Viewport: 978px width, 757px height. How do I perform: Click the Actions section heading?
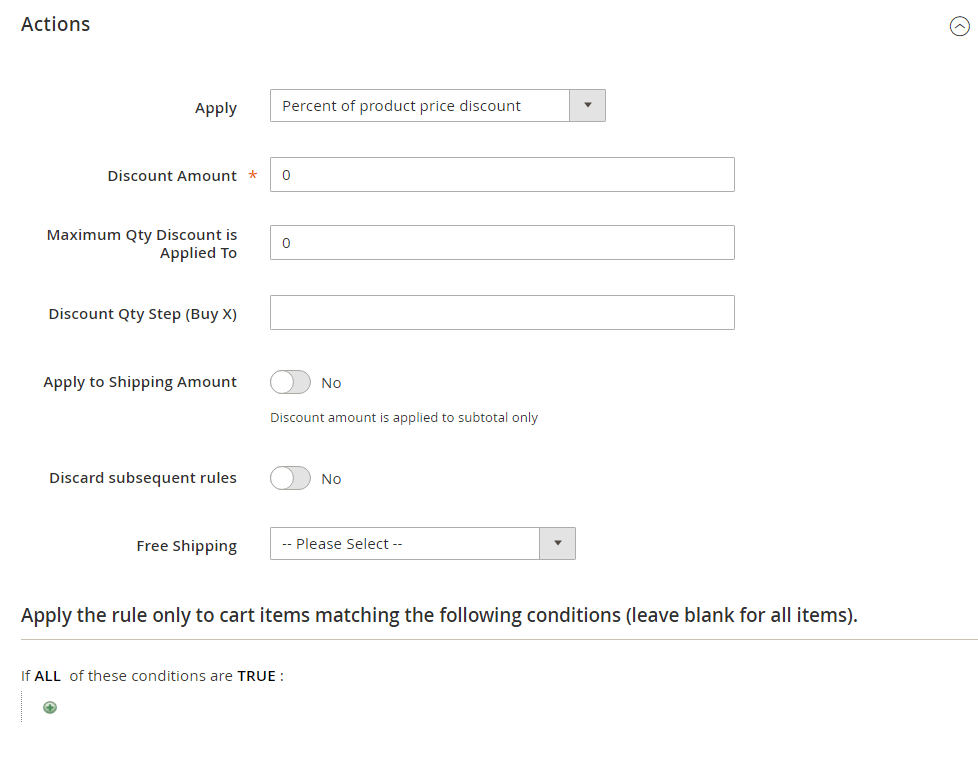click(x=56, y=24)
